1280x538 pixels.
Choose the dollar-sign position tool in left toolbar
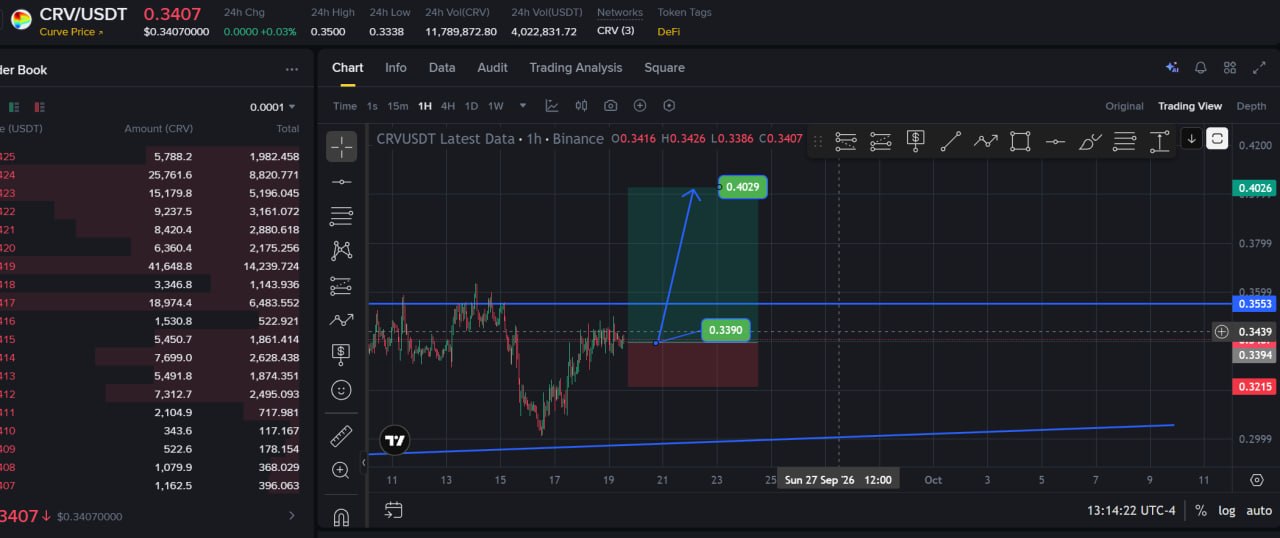(342, 353)
